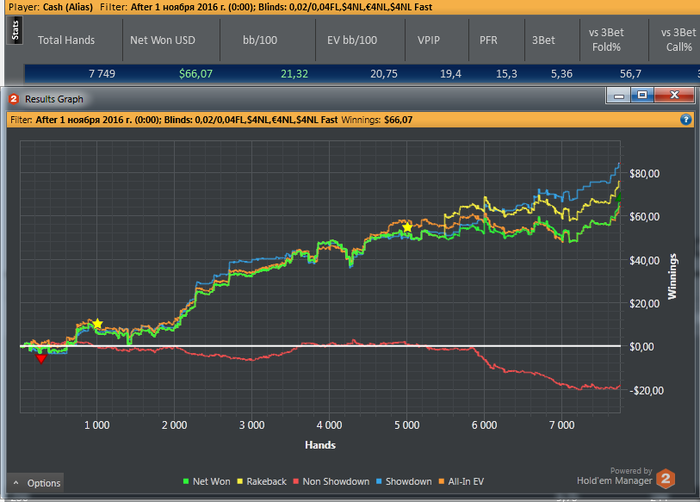Sort by PFR column header
Image resolution: width=700 pixels, height=502 pixels.
pyautogui.click(x=488, y=40)
